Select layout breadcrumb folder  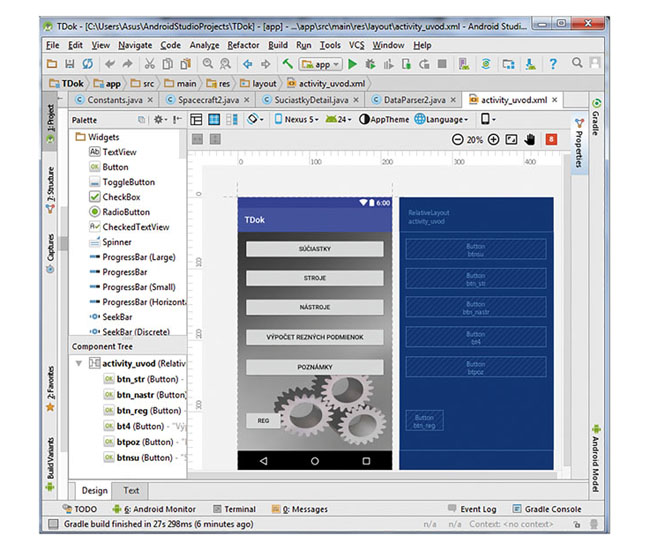[258, 84]
